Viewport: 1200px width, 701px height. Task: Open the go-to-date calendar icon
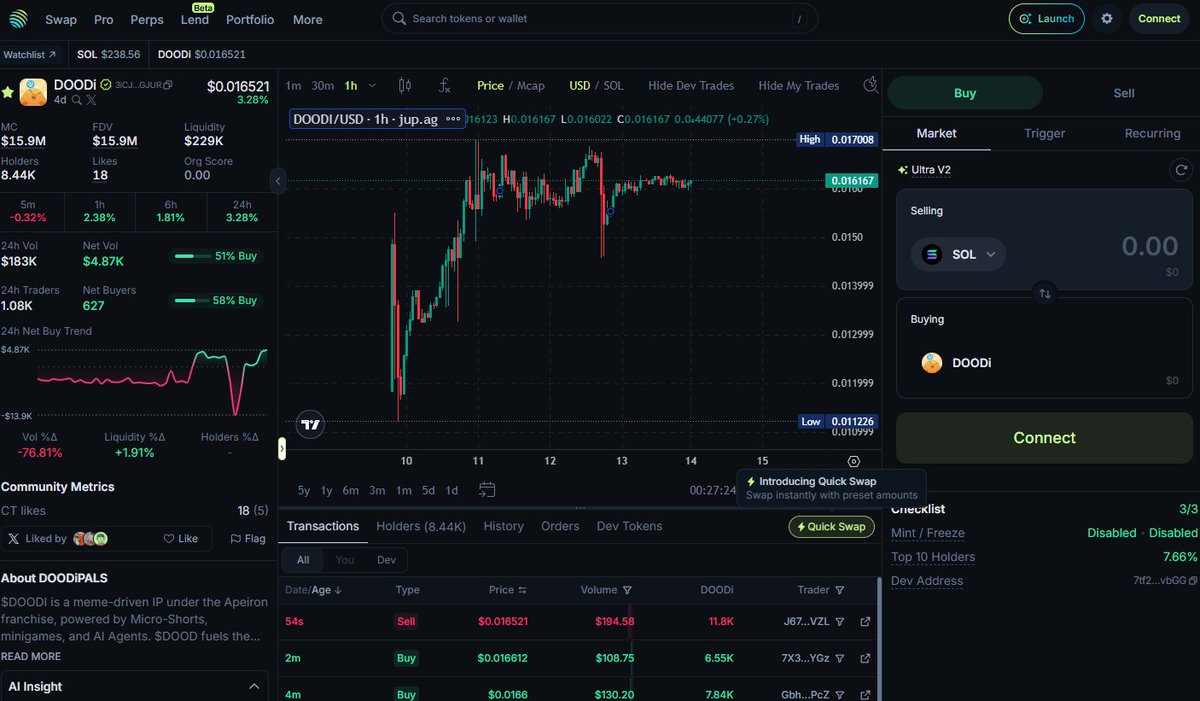487,490
